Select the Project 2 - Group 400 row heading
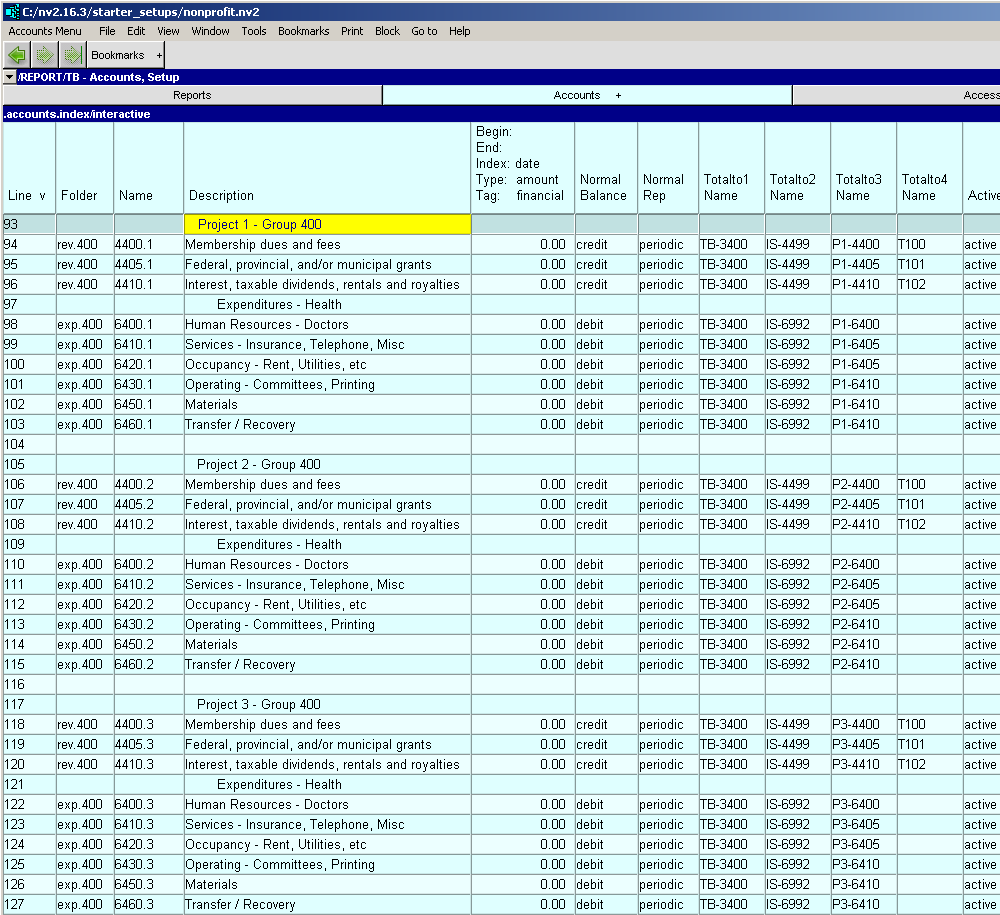 coord(259,464)
